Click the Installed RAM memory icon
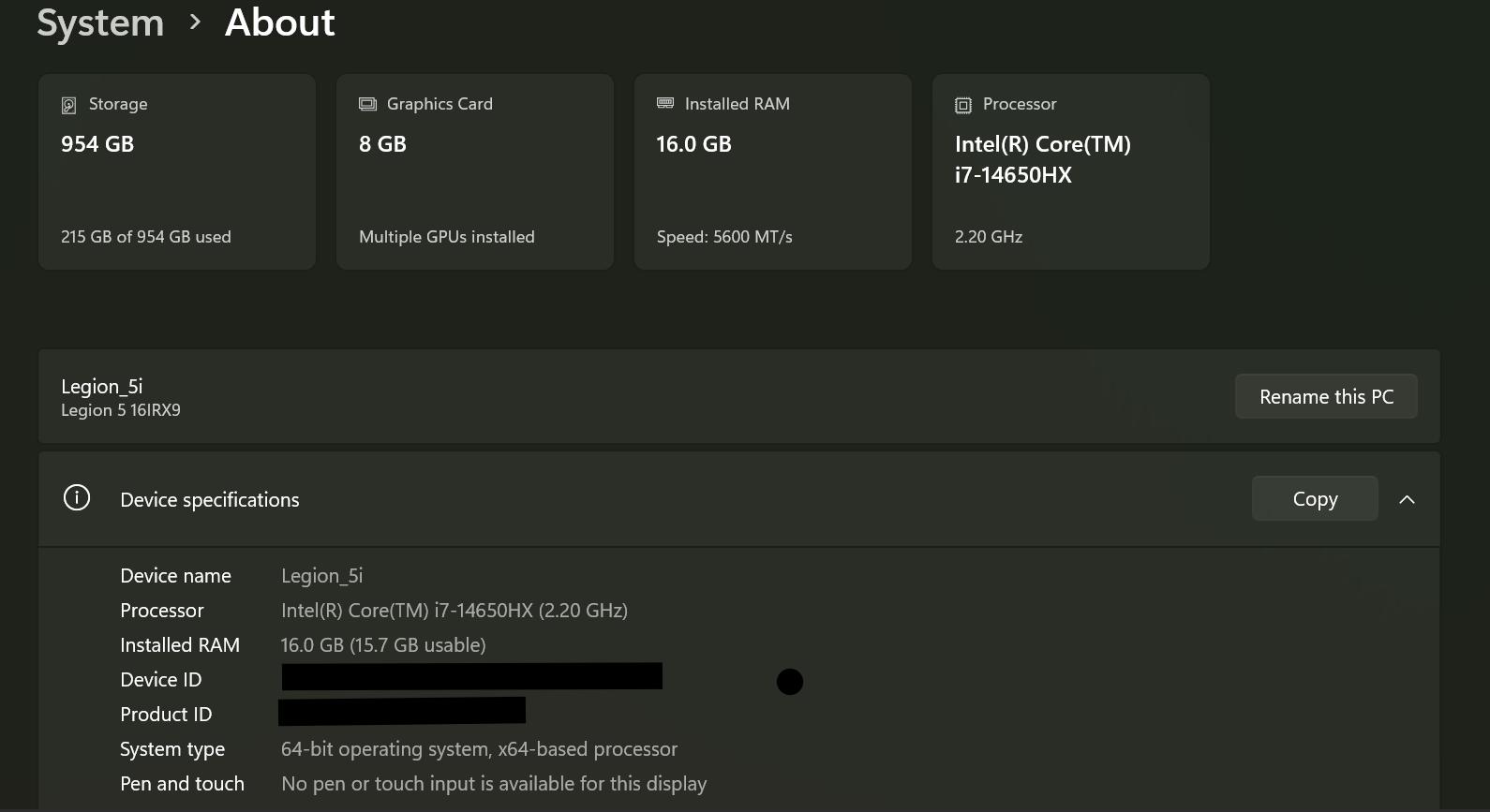Viewport: 1490px width, 812px height. [x=665, y=103]
